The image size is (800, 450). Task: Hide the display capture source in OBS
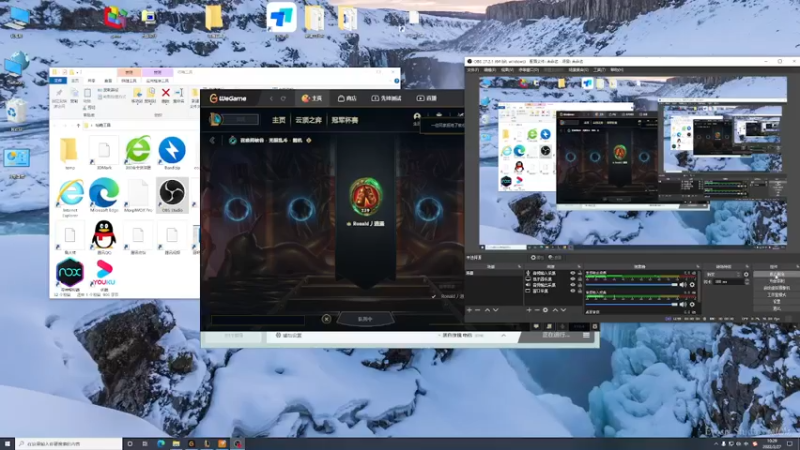(573, 279)
